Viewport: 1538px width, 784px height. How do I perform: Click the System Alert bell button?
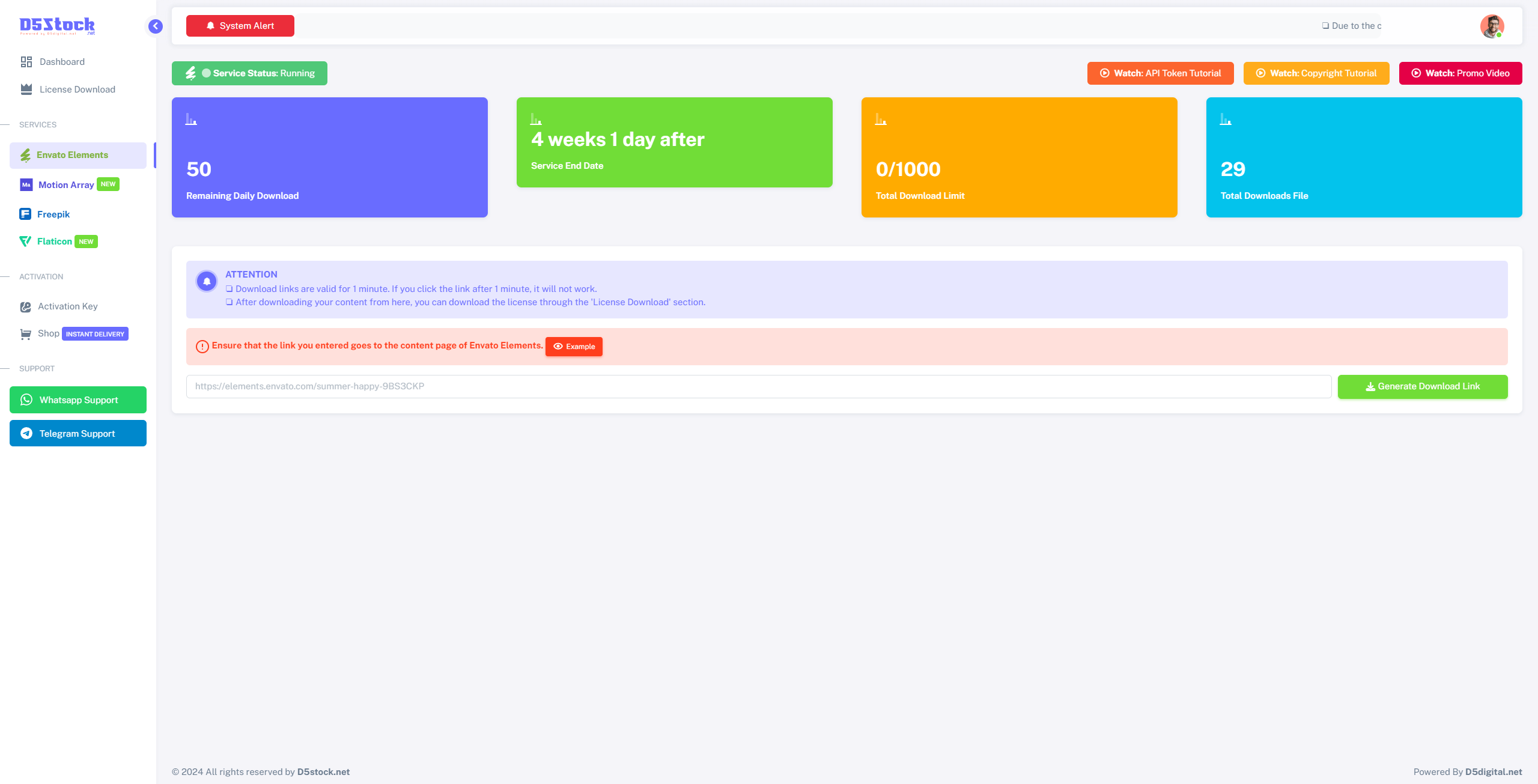point(240,26)
